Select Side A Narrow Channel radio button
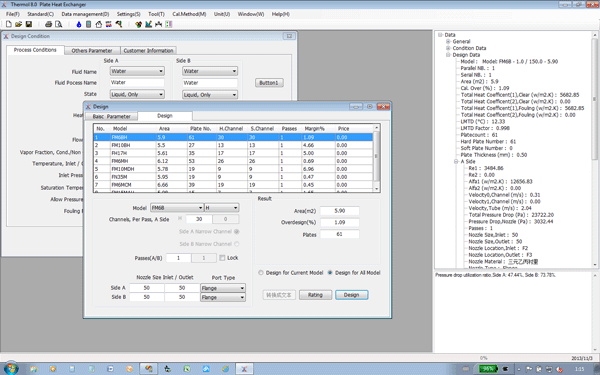 (x=236, y=232)
